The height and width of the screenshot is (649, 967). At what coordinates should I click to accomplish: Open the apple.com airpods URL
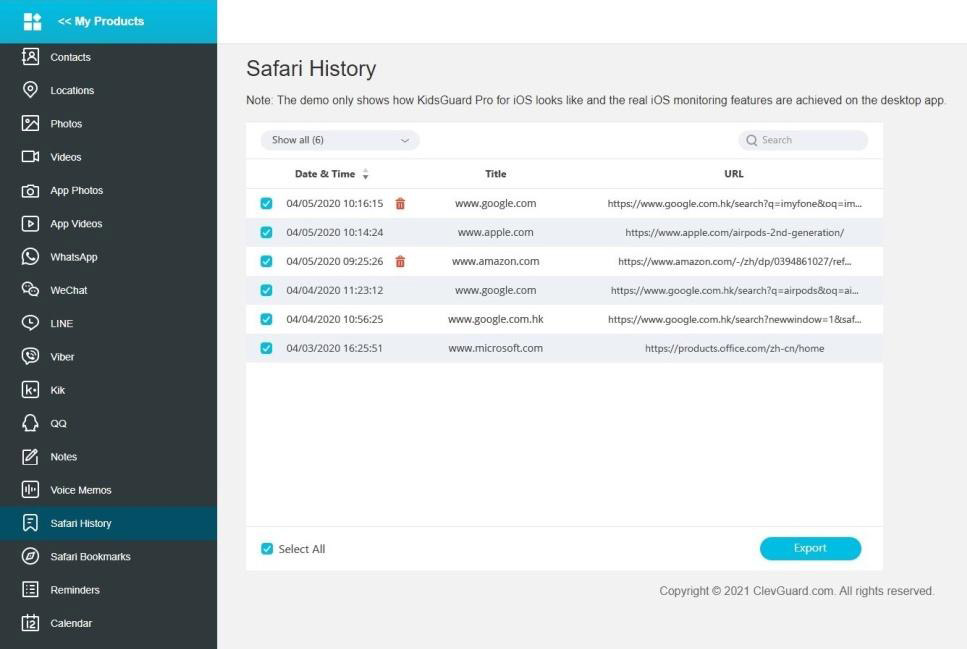pyautogui.click(x=735, y=233)
